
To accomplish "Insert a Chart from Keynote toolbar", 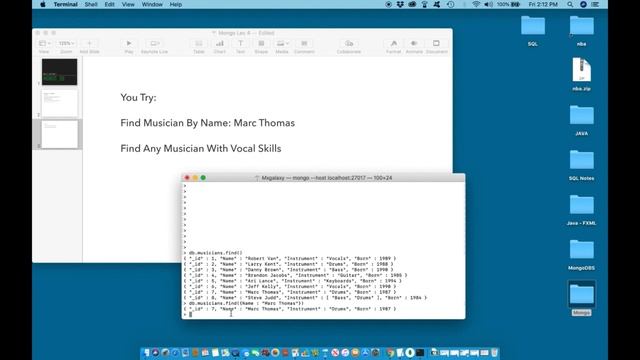I will [x=220, y=44].
